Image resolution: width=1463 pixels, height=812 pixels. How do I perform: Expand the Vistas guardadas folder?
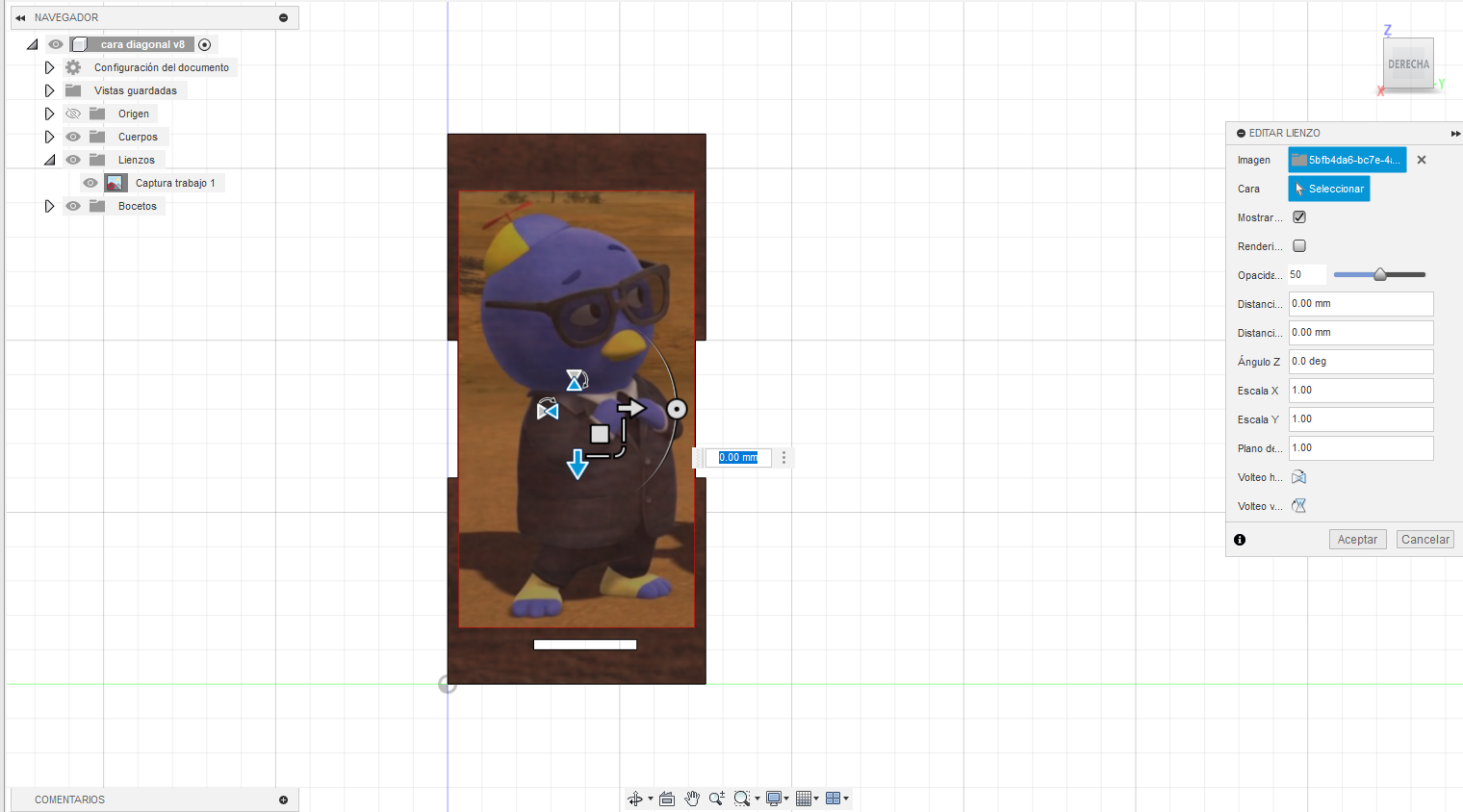point(49,89)
